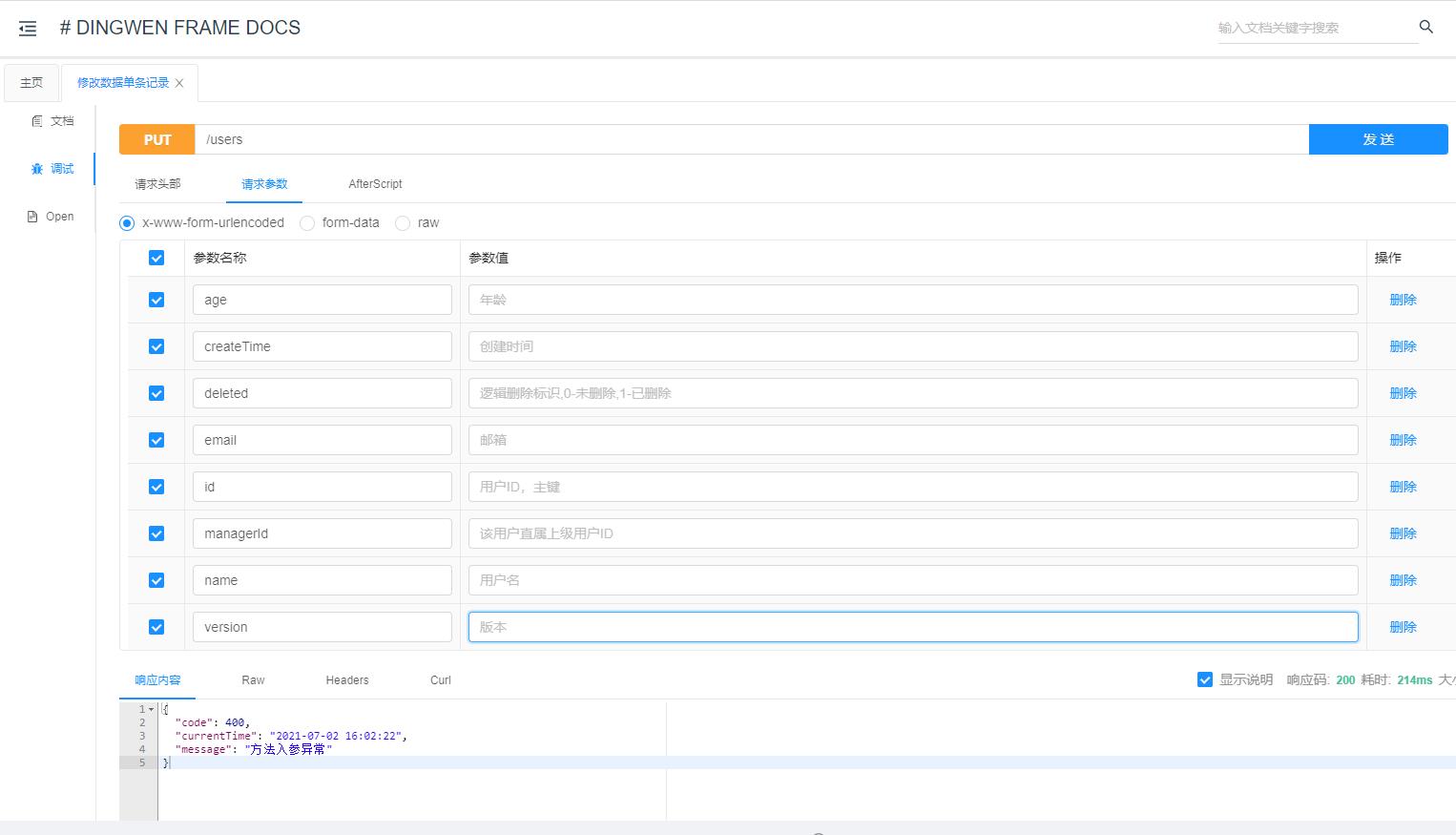
Task: Show the Curl tab
Action: pos(441,680)
